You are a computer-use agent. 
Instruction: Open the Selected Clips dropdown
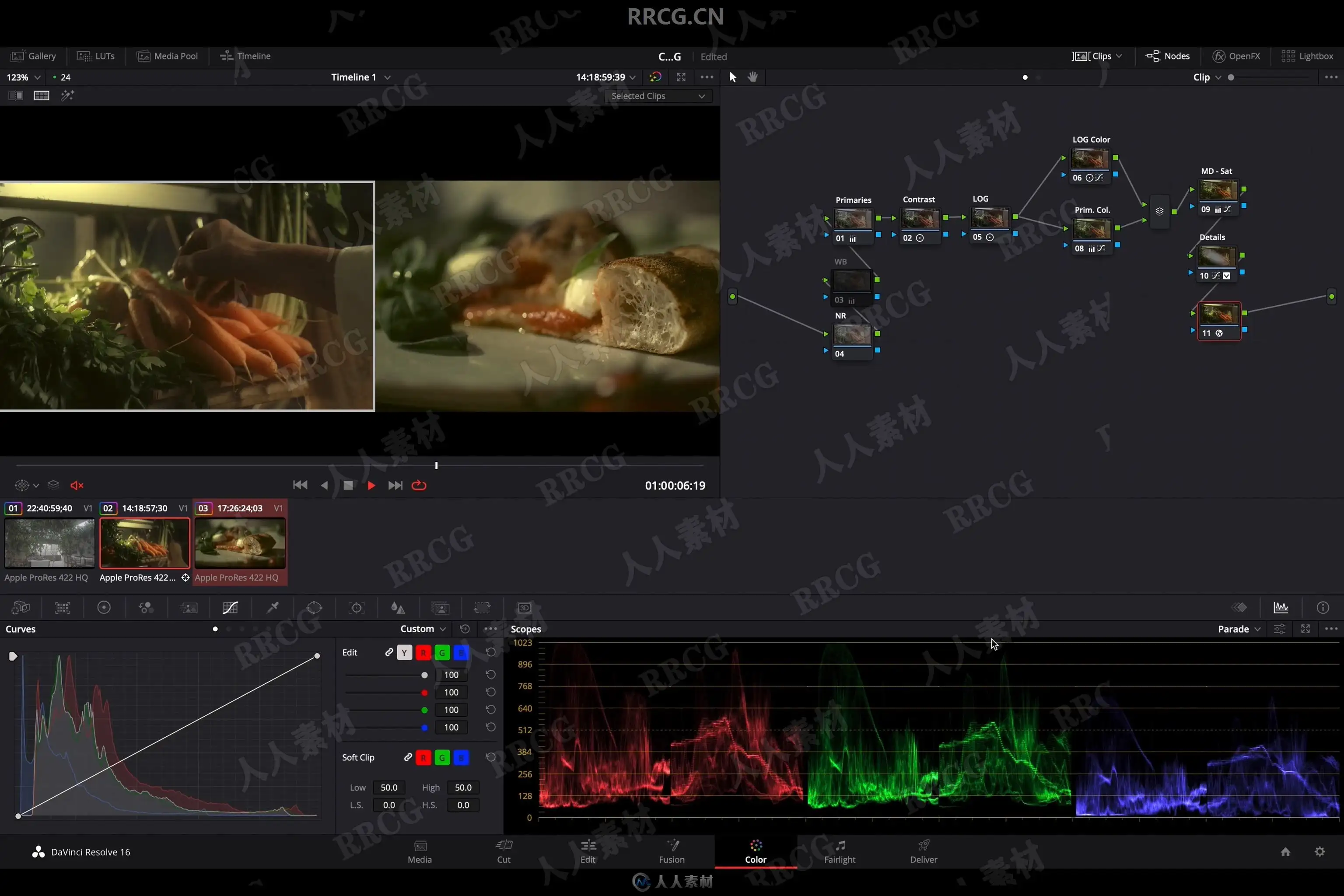click(x=658, y=96)
